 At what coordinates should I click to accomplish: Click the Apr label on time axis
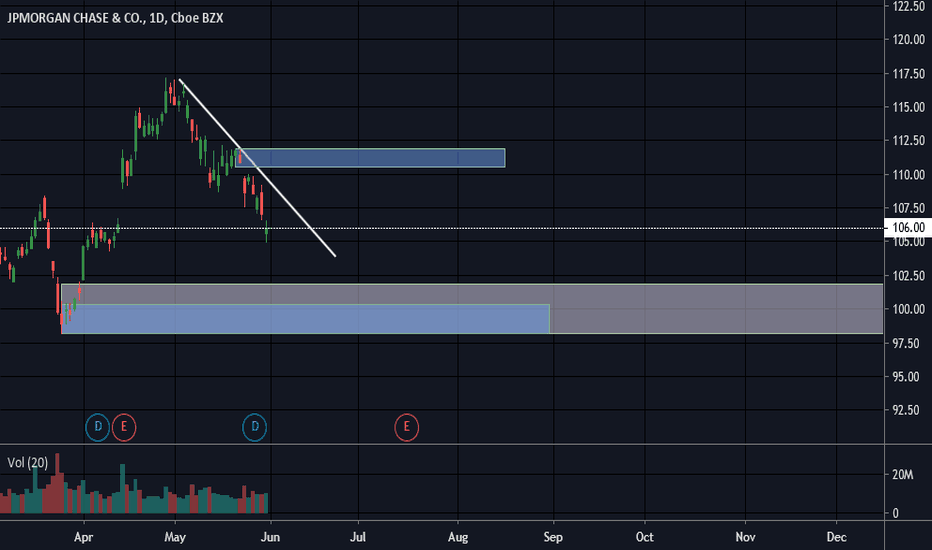[84, 537]
